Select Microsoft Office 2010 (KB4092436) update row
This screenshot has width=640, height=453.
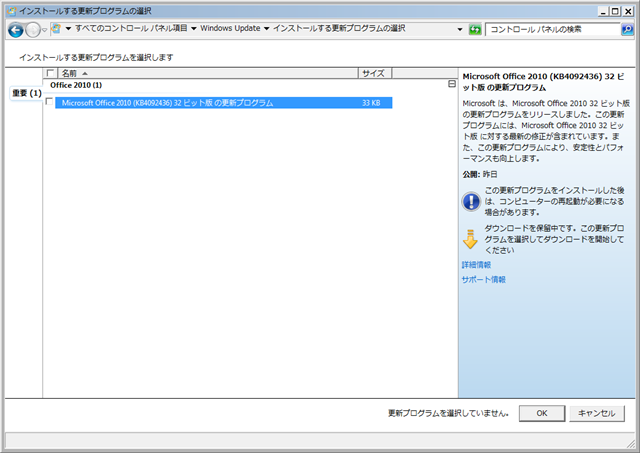pyautogui.click(x=224, y=103)
